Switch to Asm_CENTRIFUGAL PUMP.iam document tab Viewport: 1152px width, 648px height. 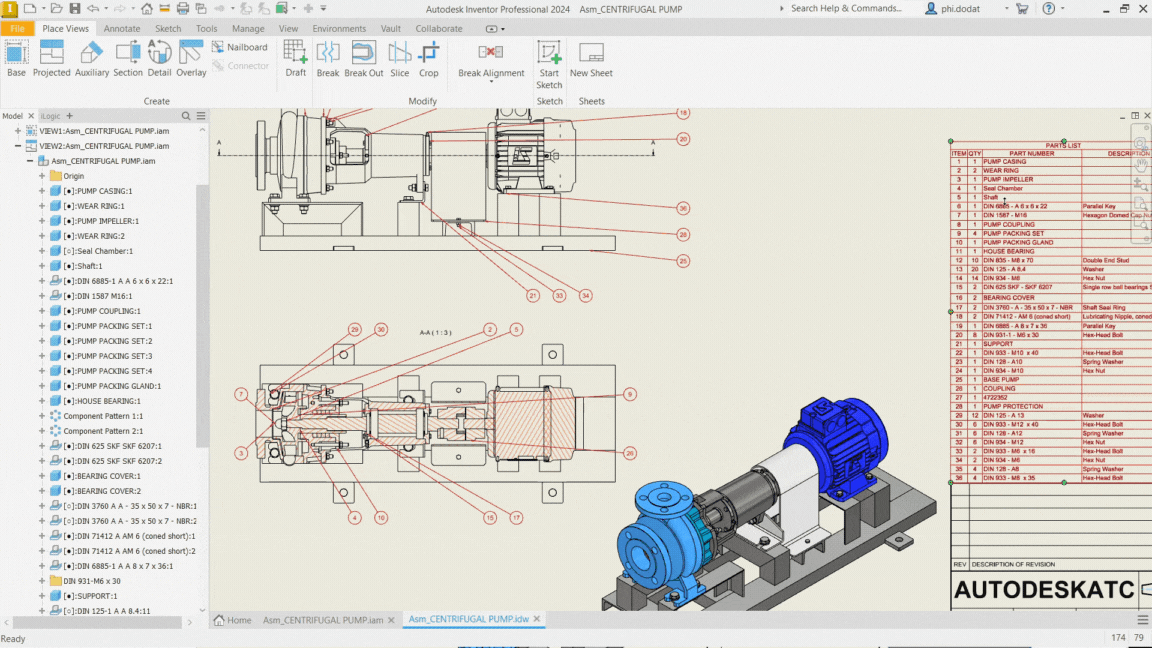click(x=323, y=620)
